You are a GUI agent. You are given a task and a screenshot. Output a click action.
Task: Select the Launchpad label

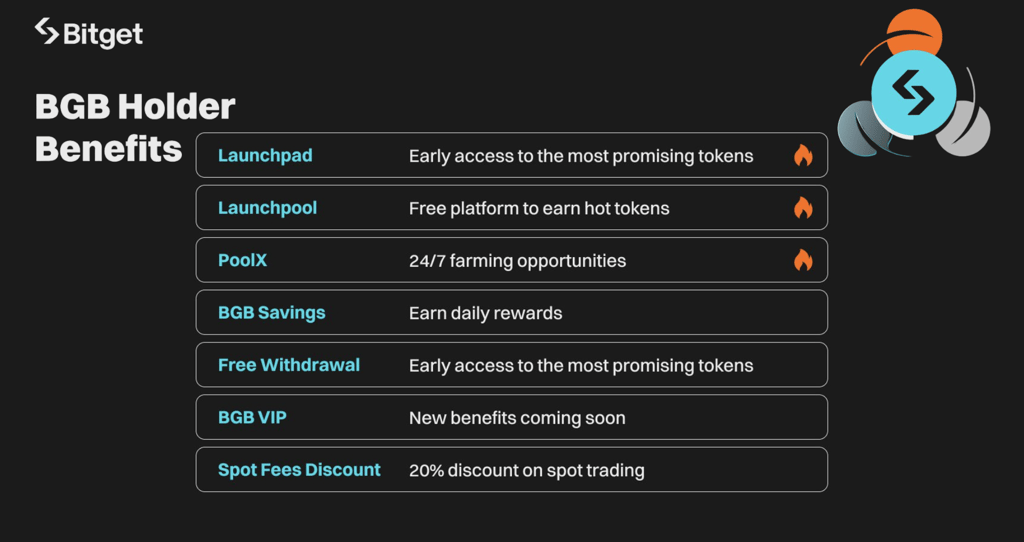(265, 155)
